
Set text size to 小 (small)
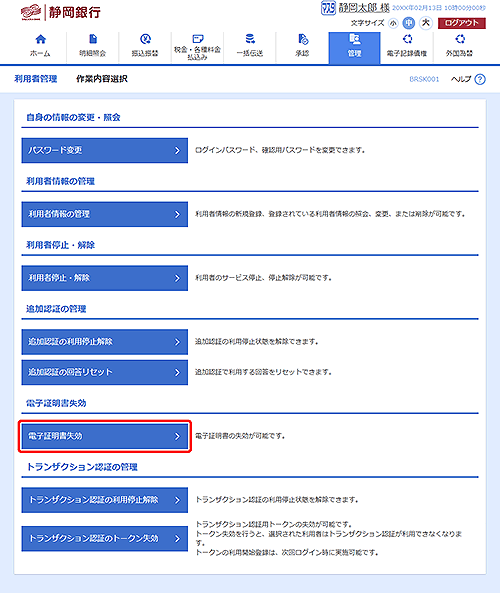393,23
